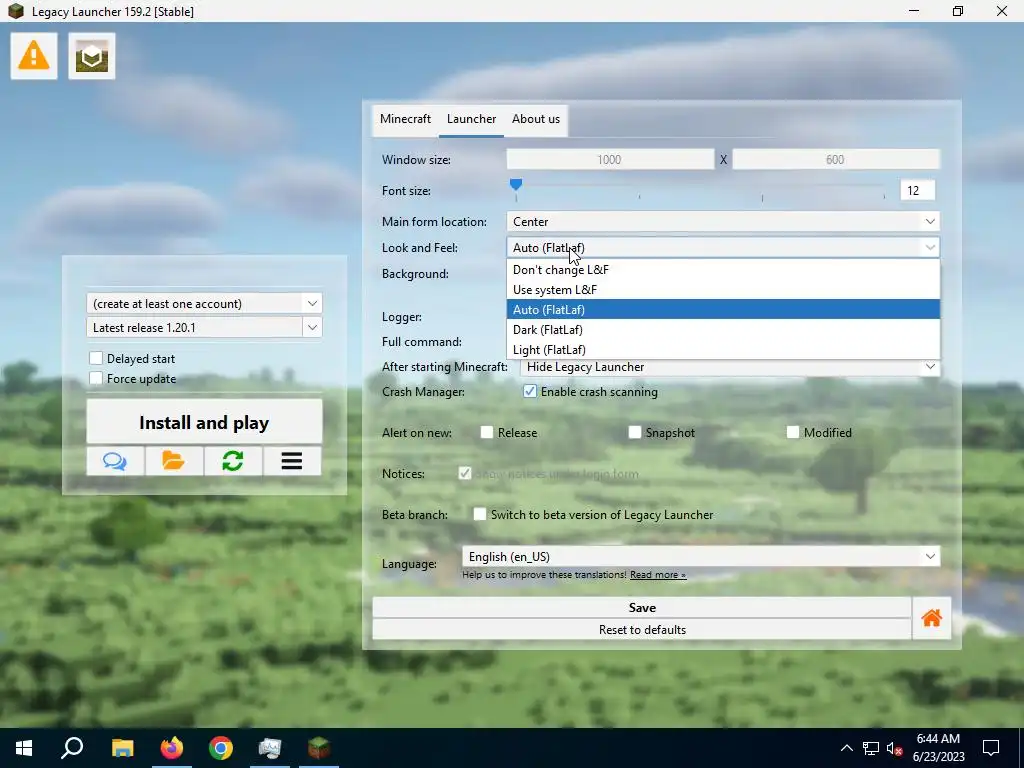Open After starting Minecraft dropdown
This screenshot has height=768, width=1024.
point(730,367)
